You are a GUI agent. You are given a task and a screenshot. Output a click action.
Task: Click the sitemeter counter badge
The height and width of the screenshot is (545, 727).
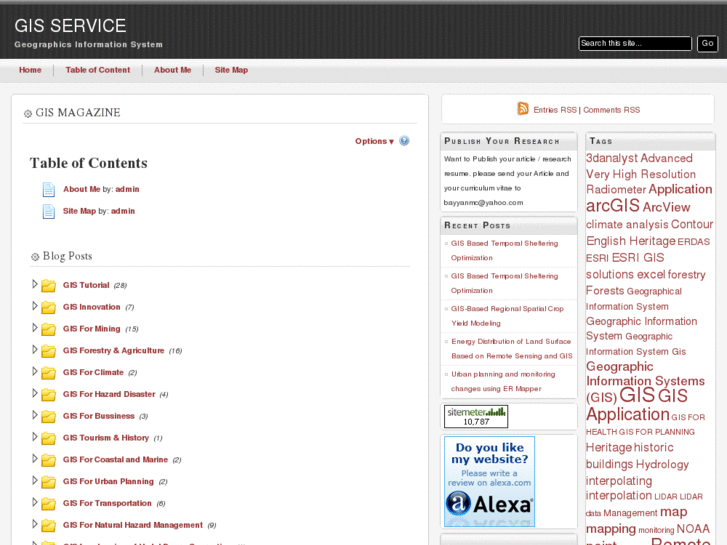pyautogui.click(x=476, y=416)
